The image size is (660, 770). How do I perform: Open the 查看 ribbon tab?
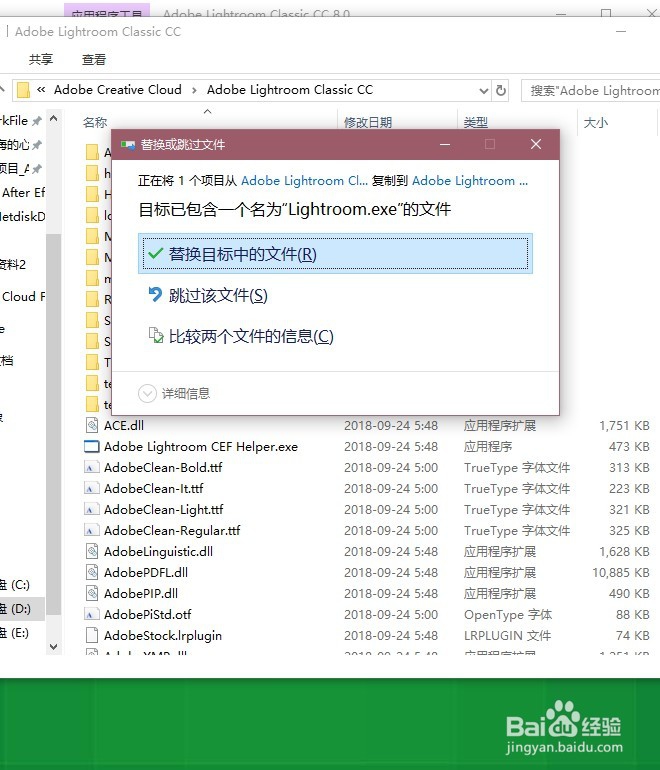pos(94,59)
